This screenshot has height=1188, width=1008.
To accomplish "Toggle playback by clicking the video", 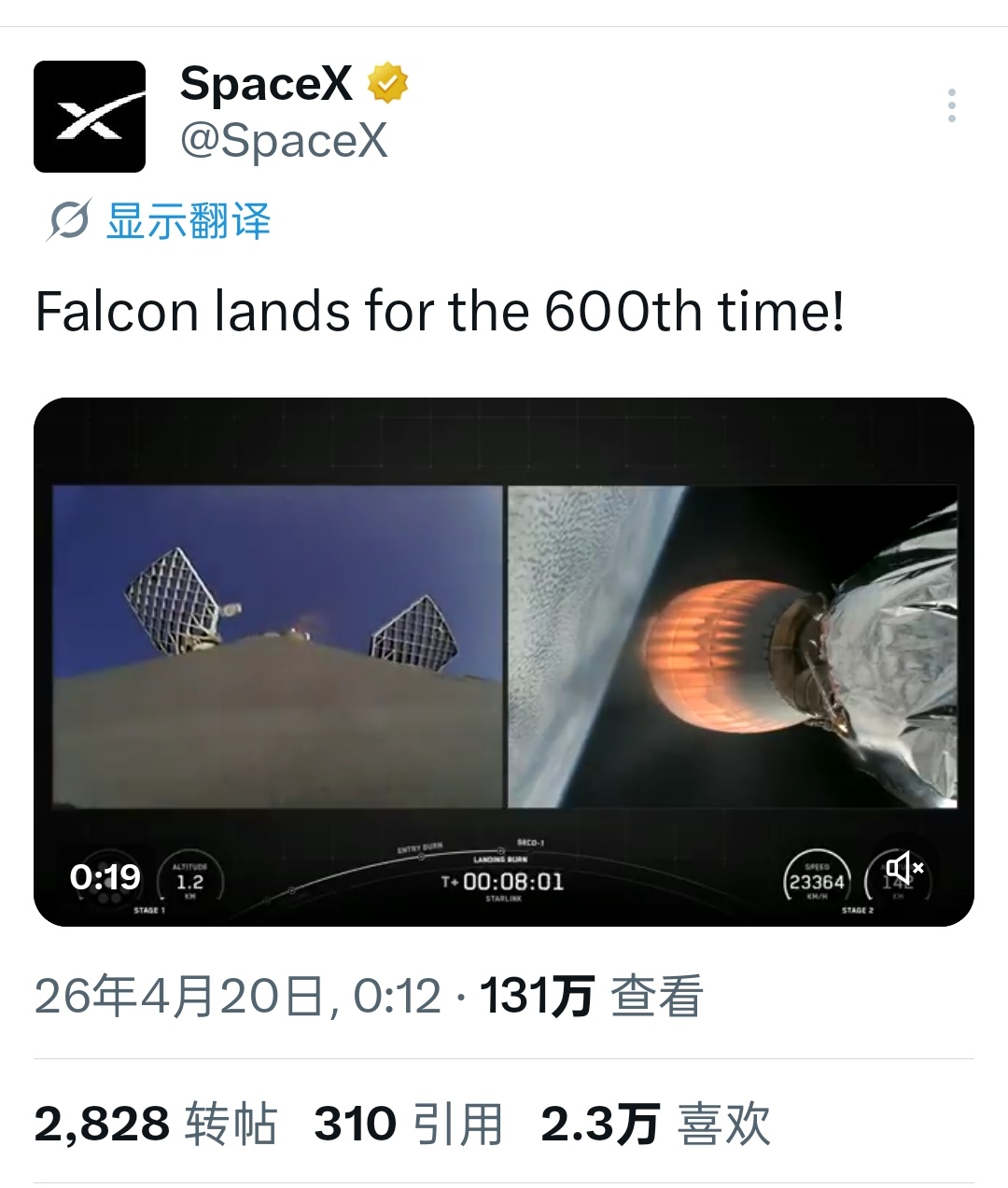I will pos(504,653).
